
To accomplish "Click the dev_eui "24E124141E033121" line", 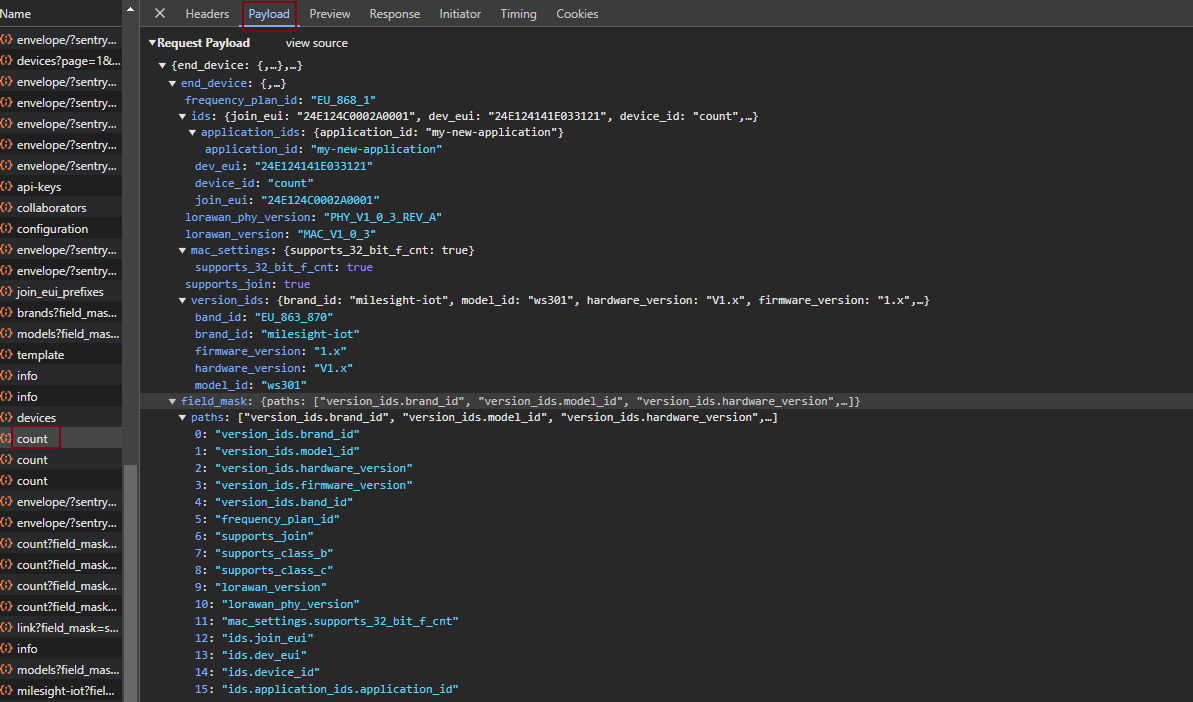I will click(x=284, y=166).
